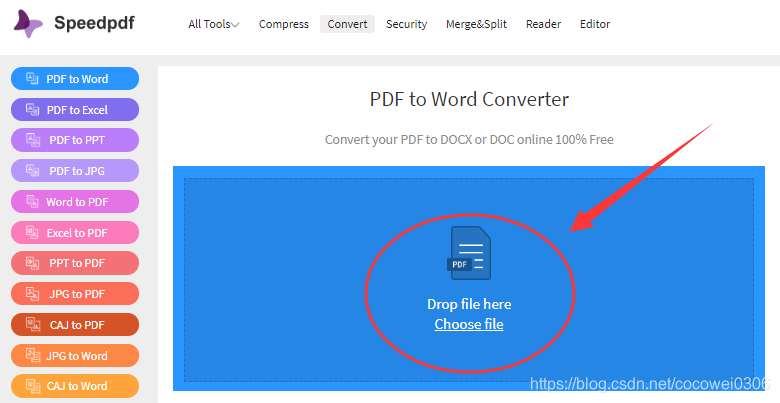Click the Speedpdf butterfly logo icon
The image size is (780, 403).
click(x=28, y=23)
